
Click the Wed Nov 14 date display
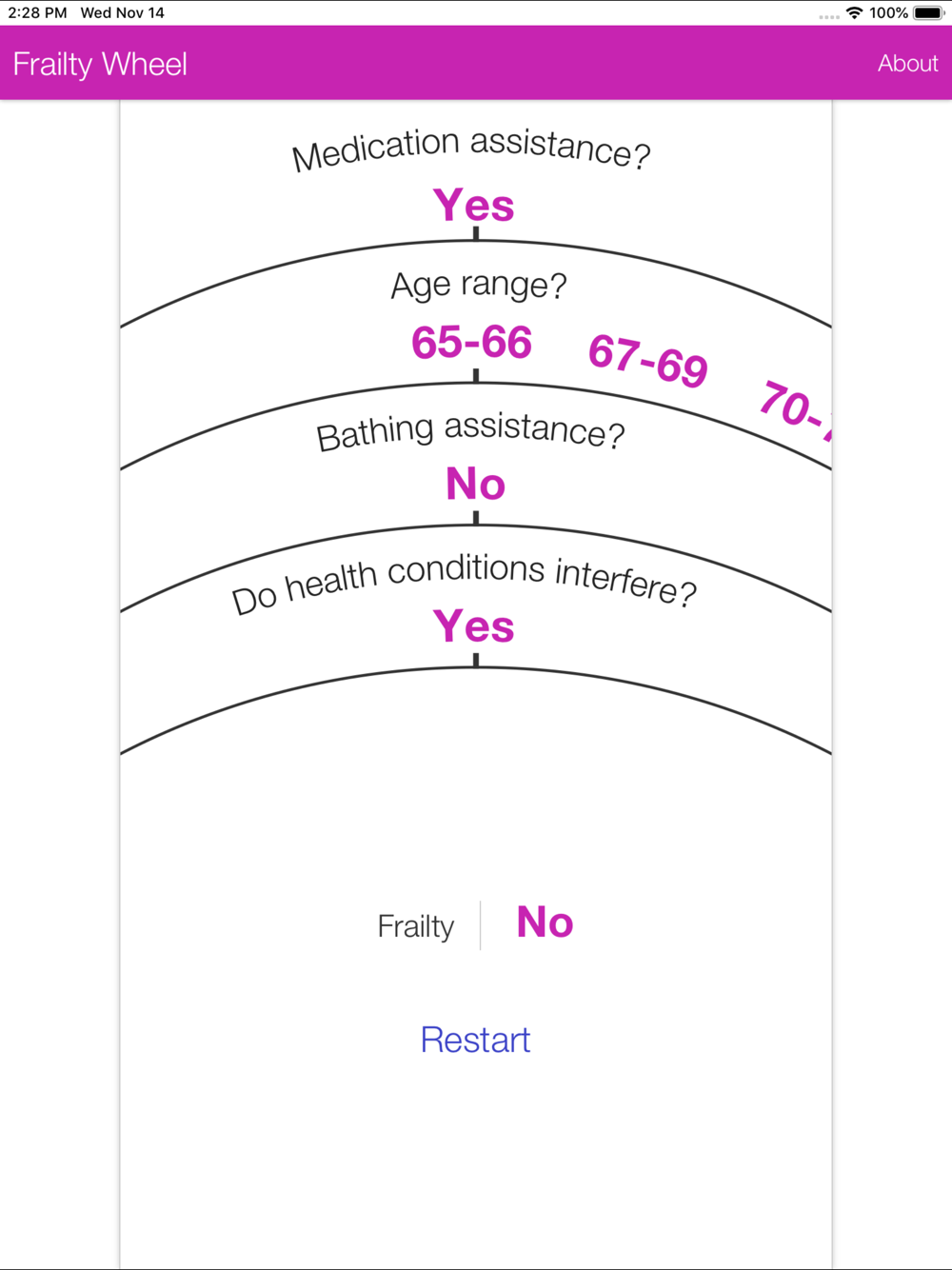123,13
